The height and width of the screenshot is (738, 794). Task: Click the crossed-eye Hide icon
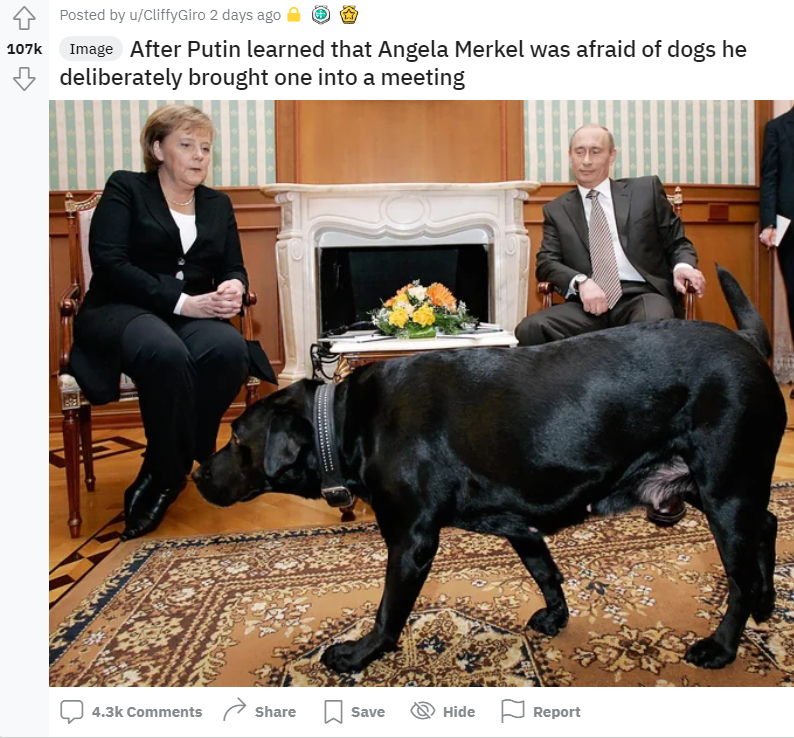click(423, 711)
